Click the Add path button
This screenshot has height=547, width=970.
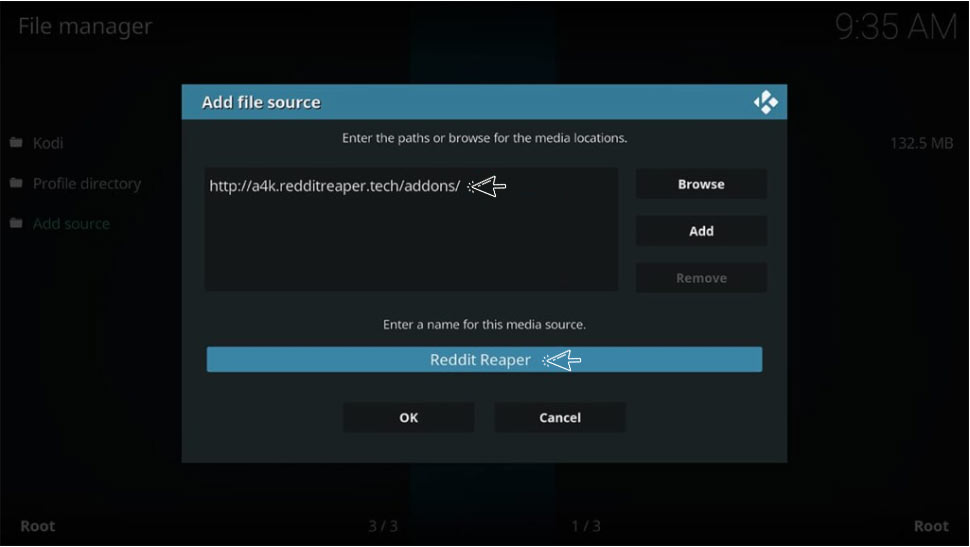pos(701,231)
